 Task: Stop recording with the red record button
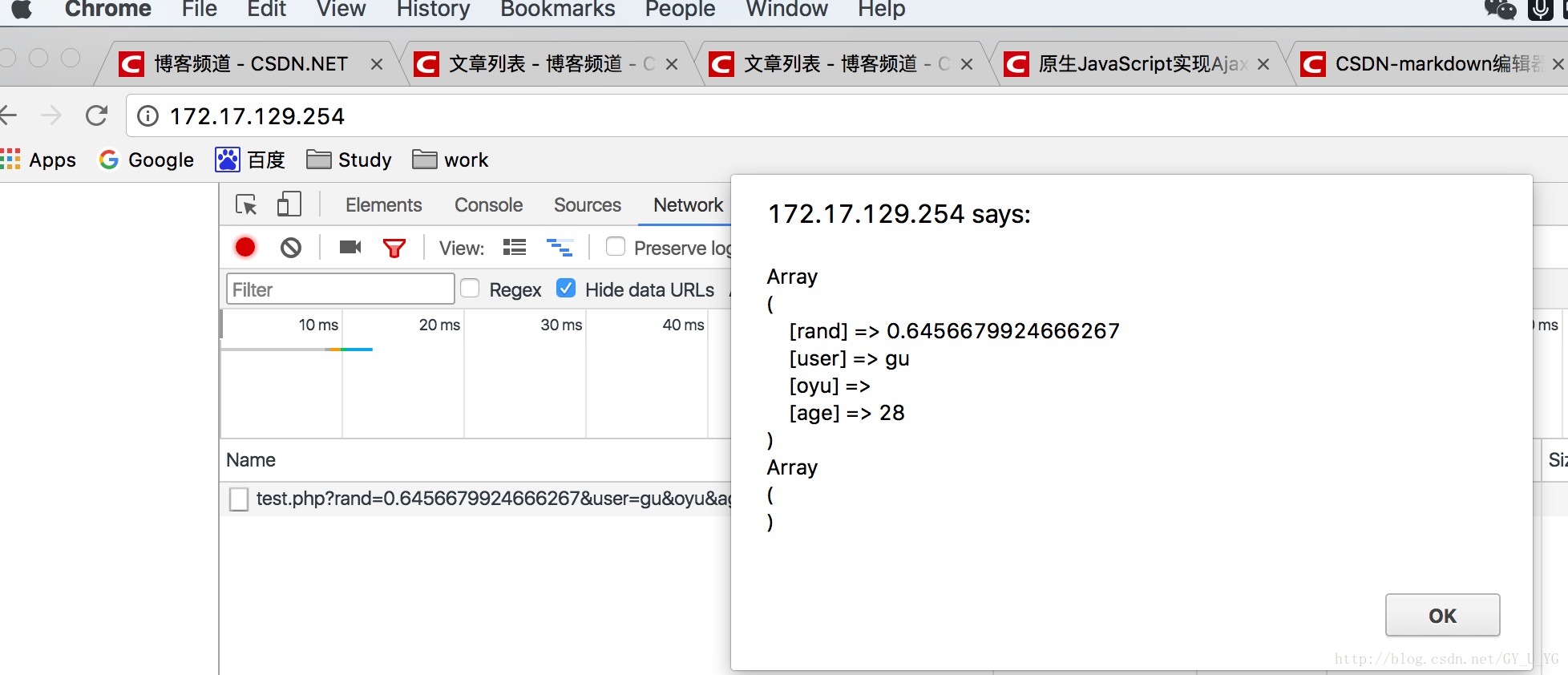click(x=245, y=247)
